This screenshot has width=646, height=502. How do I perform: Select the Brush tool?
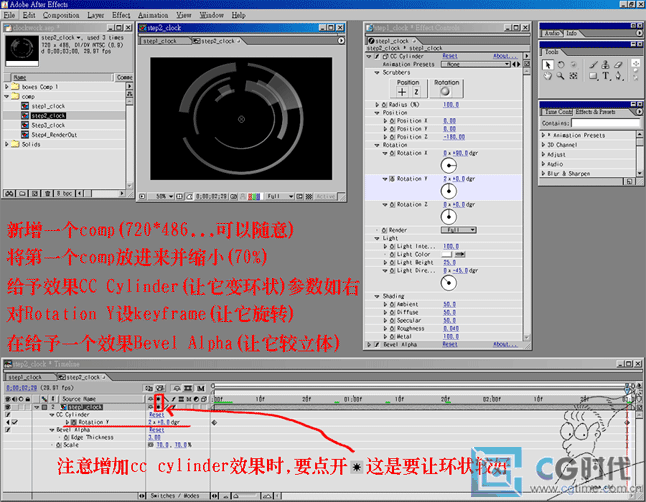(x=593, y=65)
